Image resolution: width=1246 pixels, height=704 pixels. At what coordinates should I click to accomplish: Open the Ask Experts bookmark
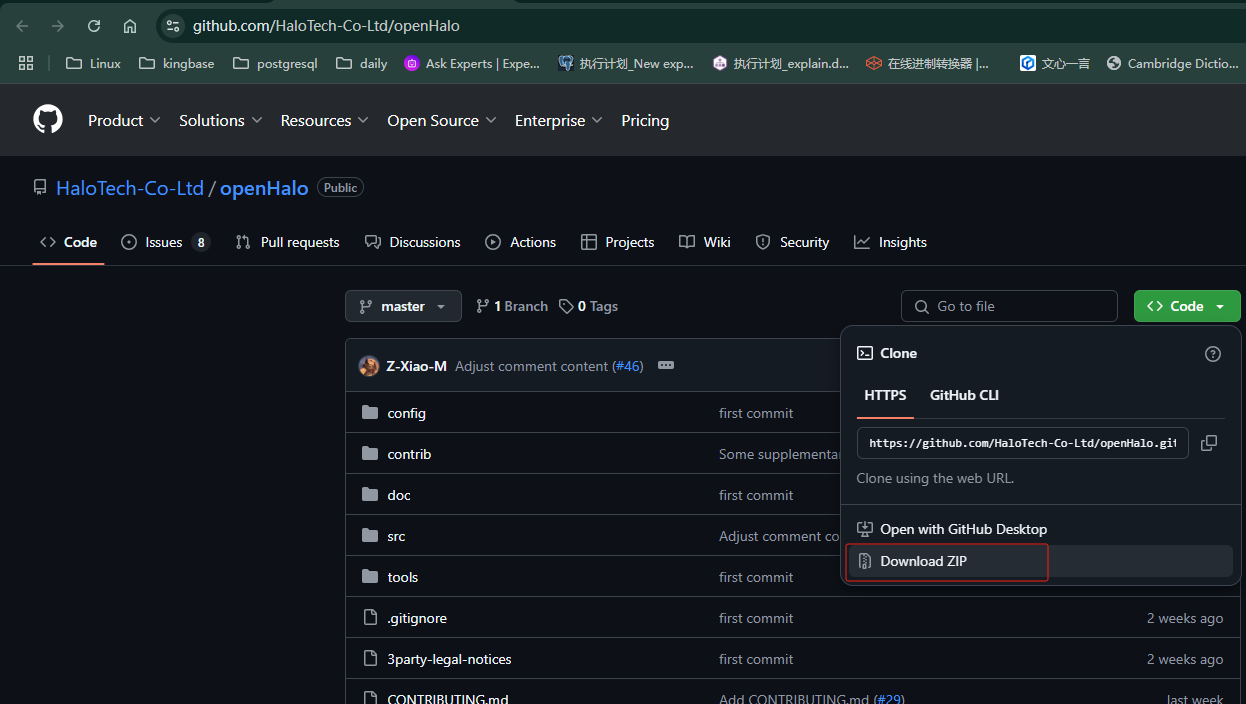472,63
